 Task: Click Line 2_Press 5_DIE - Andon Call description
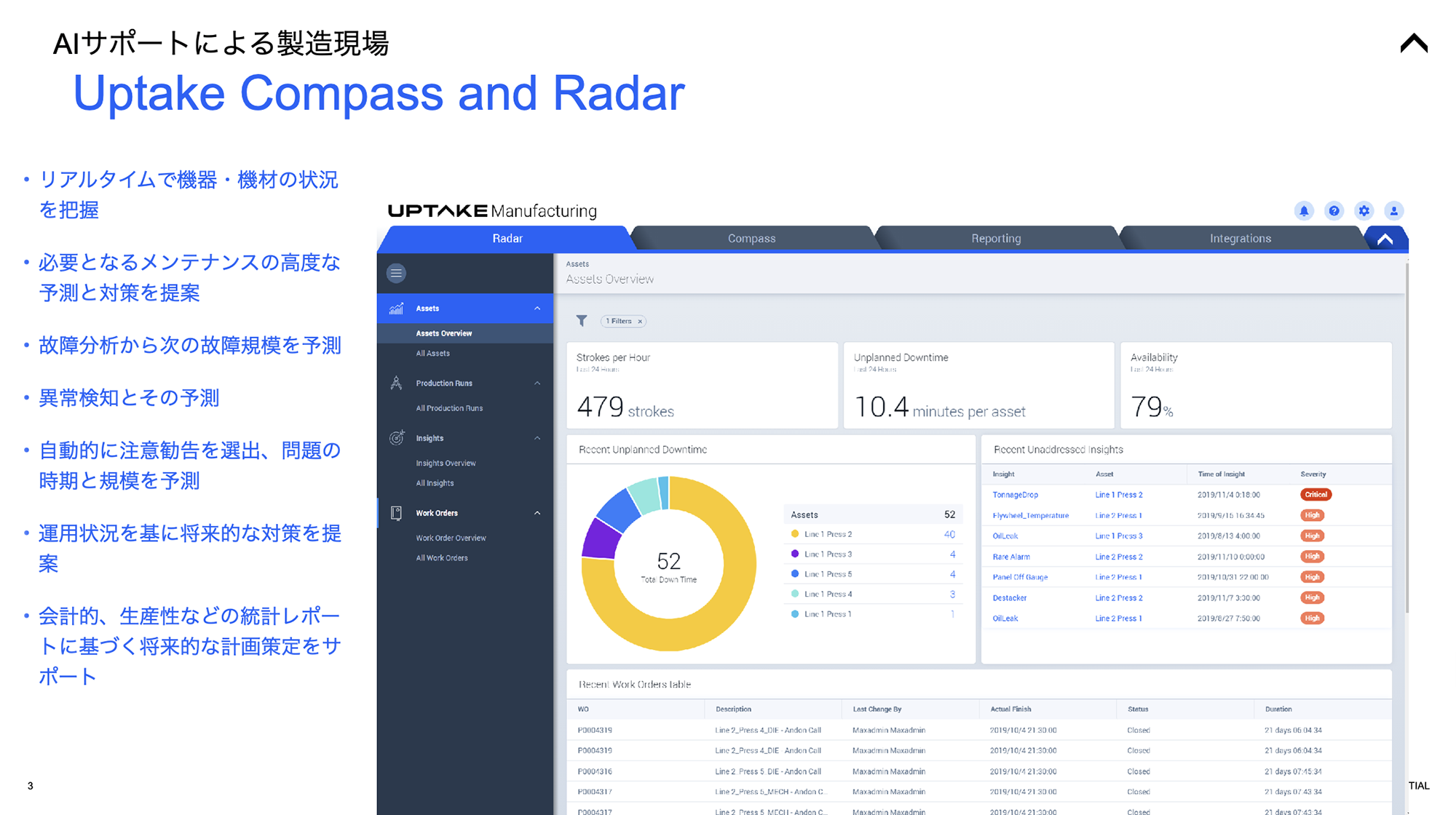pyautogui.click(x=768, y=771)
